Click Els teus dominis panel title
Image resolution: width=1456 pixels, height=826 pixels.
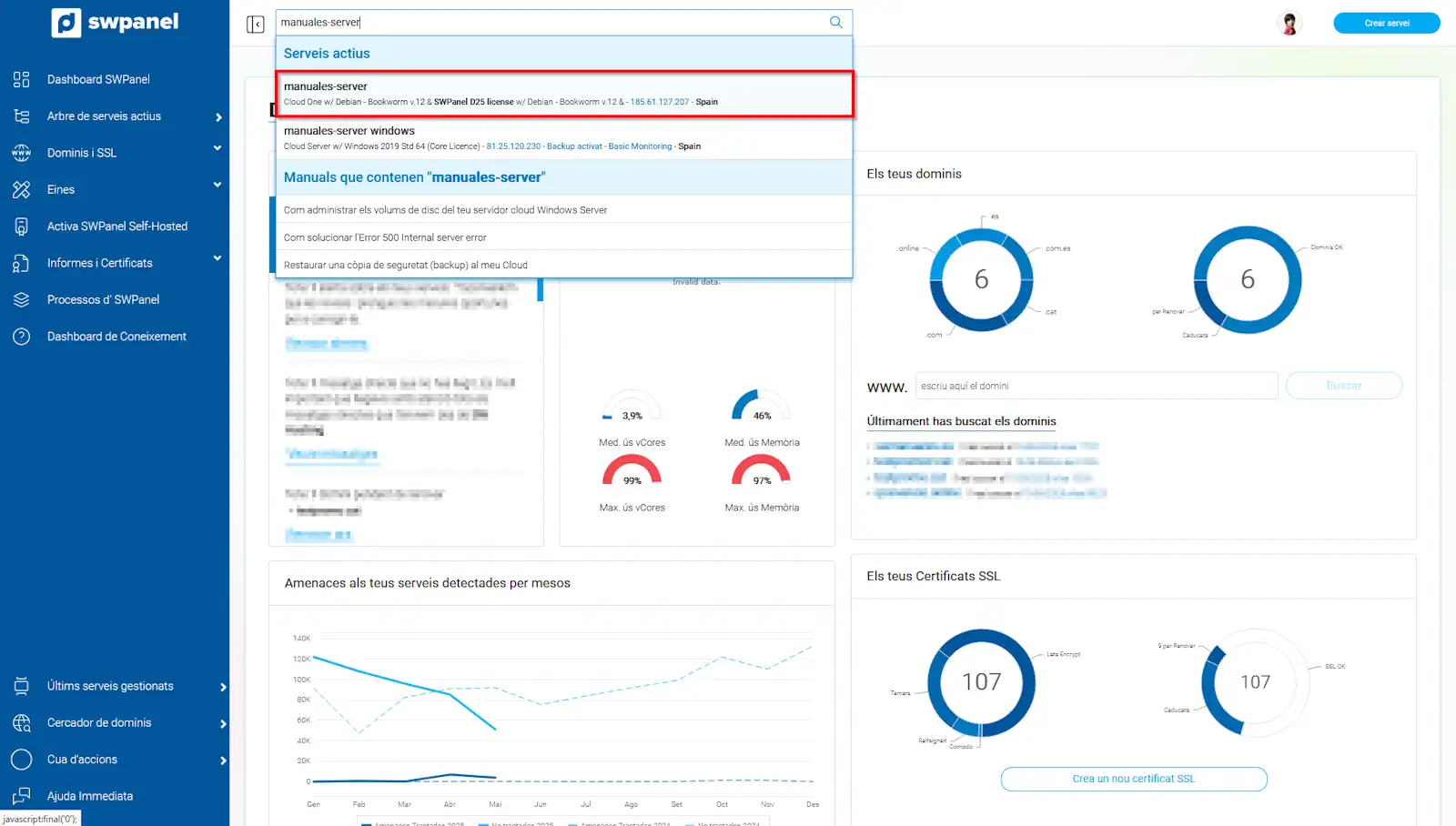[914, 174]
